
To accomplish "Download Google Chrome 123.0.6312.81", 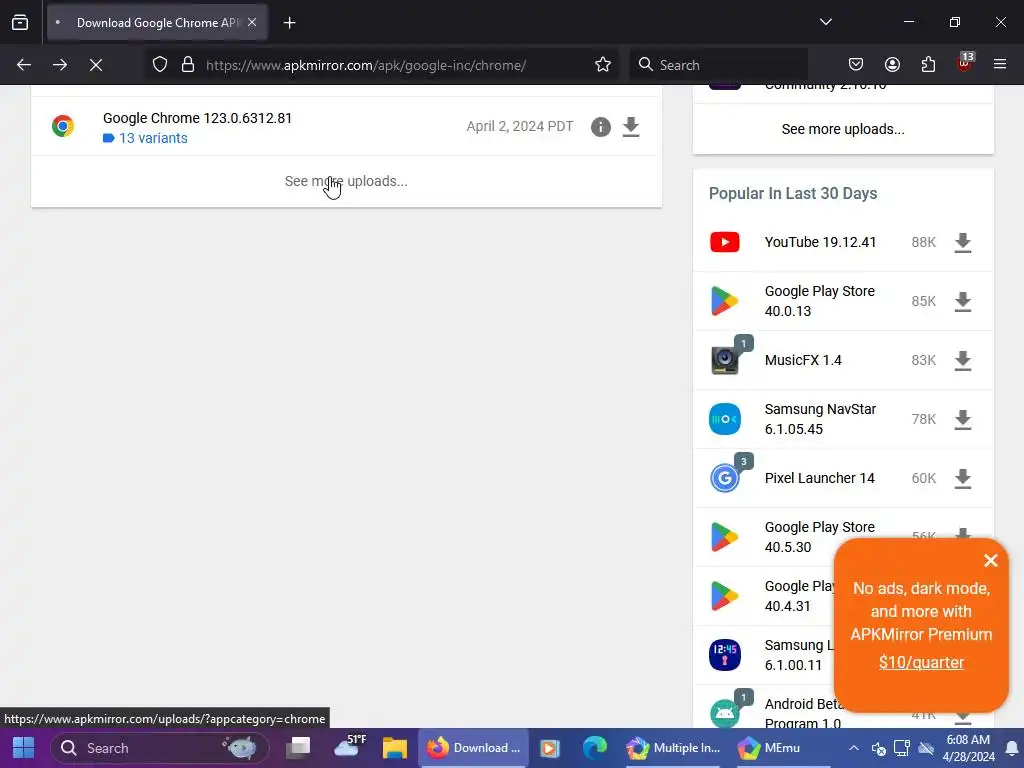I will pyautogui.click(x=631, y=127).
